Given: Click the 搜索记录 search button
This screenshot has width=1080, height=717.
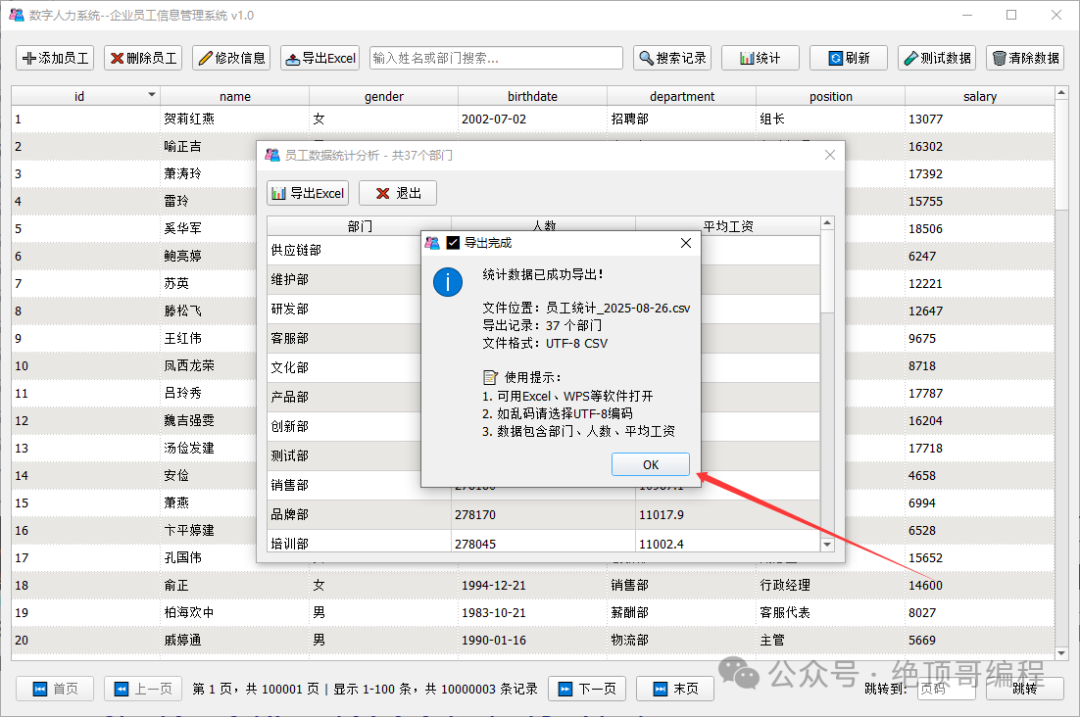Looking at the screenshot, I should click(x=672, y=58).
